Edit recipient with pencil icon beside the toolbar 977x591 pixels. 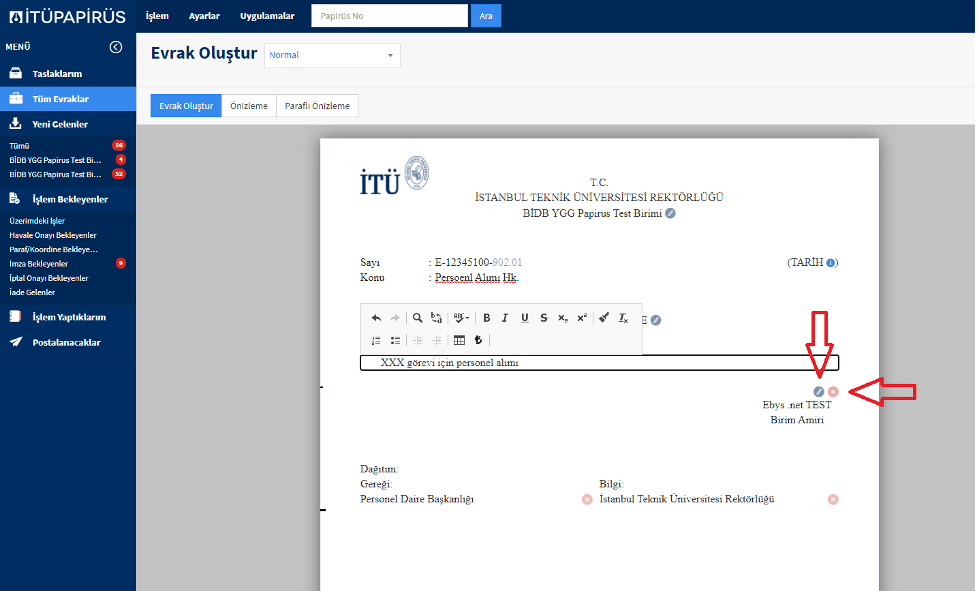(x=656, y=320)
